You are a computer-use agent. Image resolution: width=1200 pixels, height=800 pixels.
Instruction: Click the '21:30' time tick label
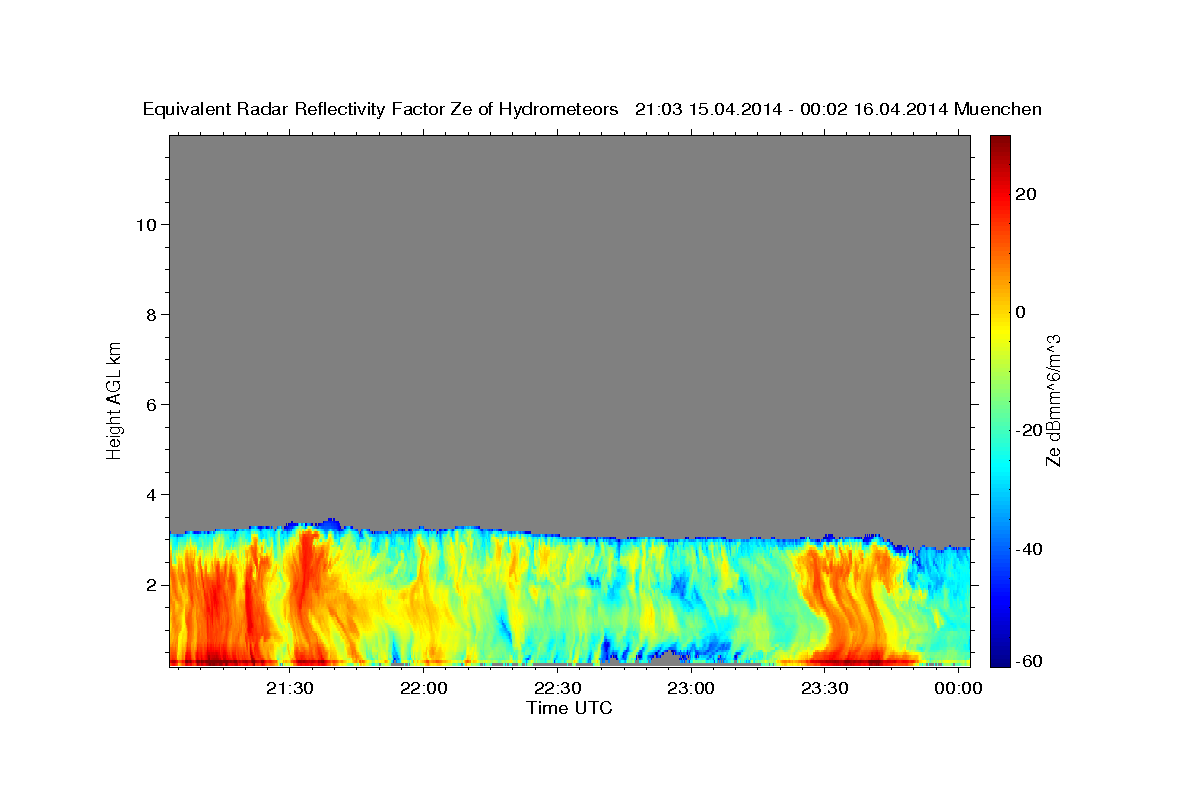pos(290,688)
